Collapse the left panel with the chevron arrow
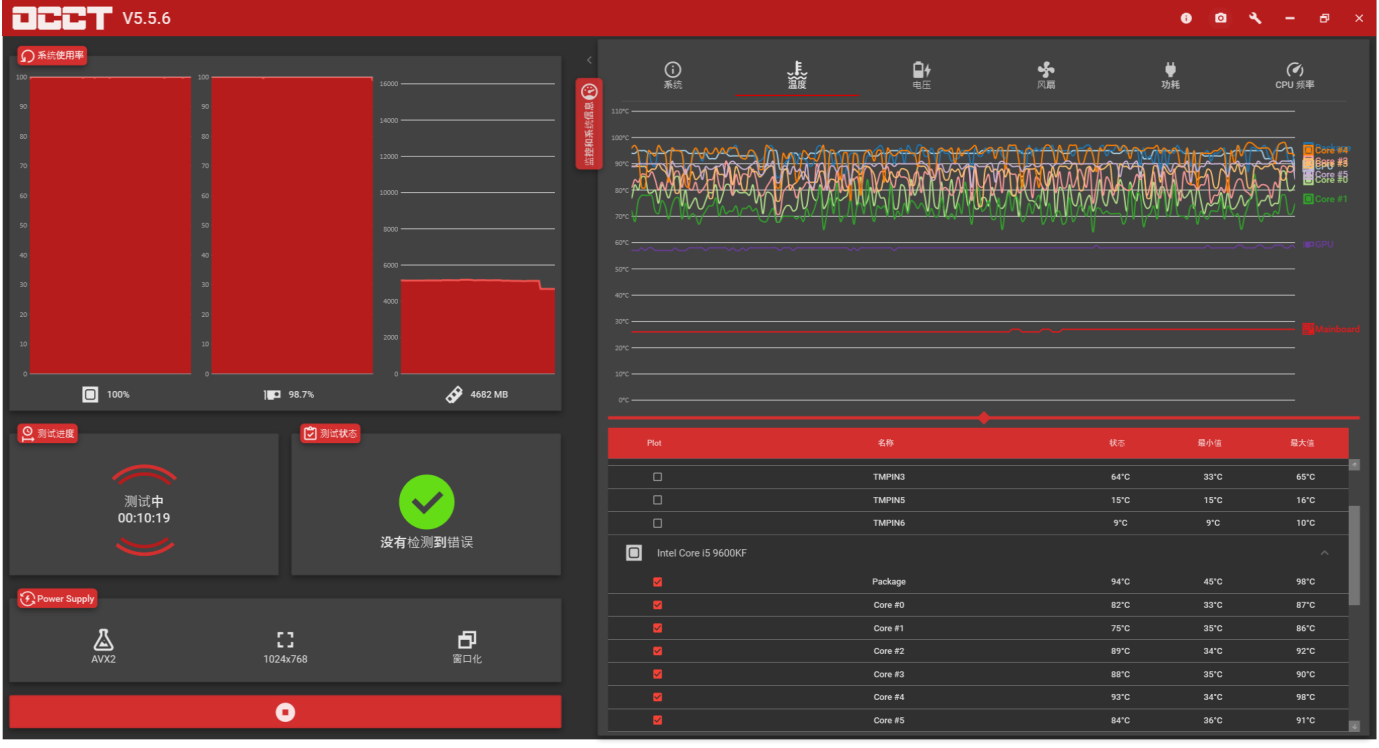The height and width of the screenshot is (748, 1379). pos(589,60)
